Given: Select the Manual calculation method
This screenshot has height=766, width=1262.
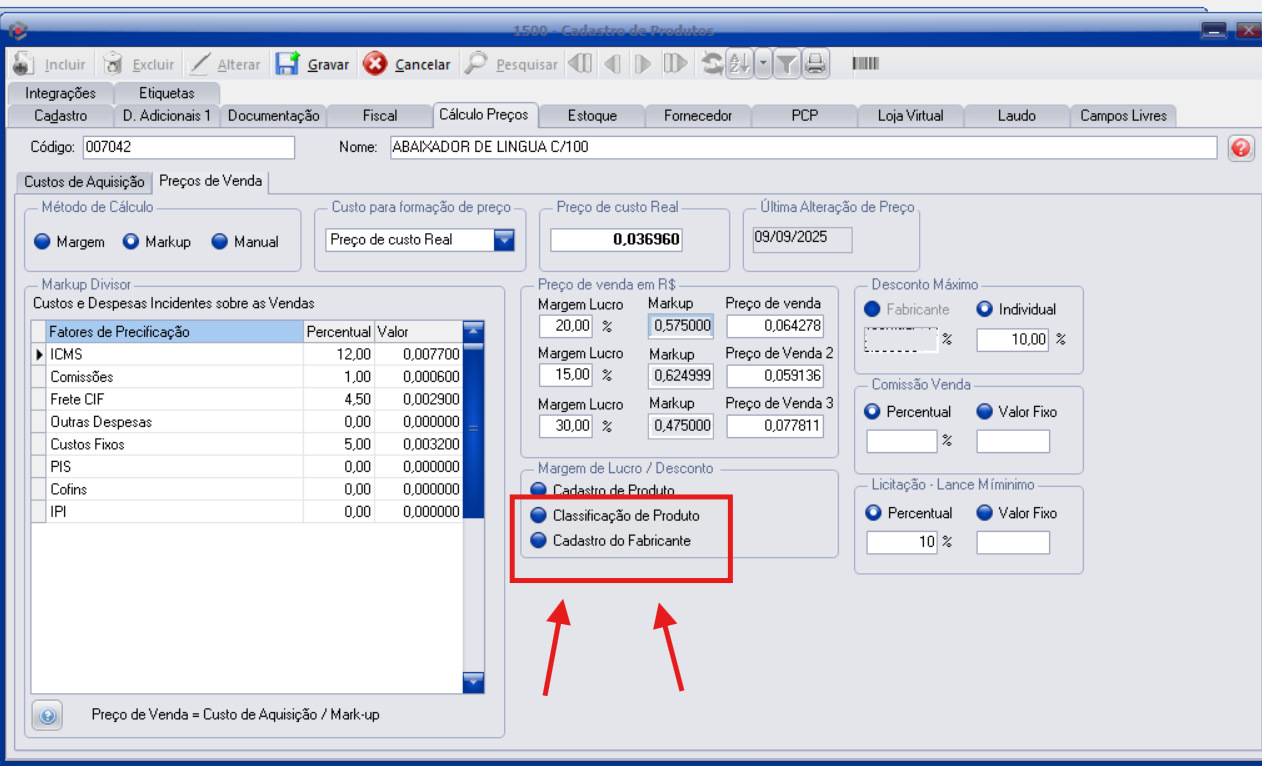Looking at the screenshot, I should tap(220, 242).
